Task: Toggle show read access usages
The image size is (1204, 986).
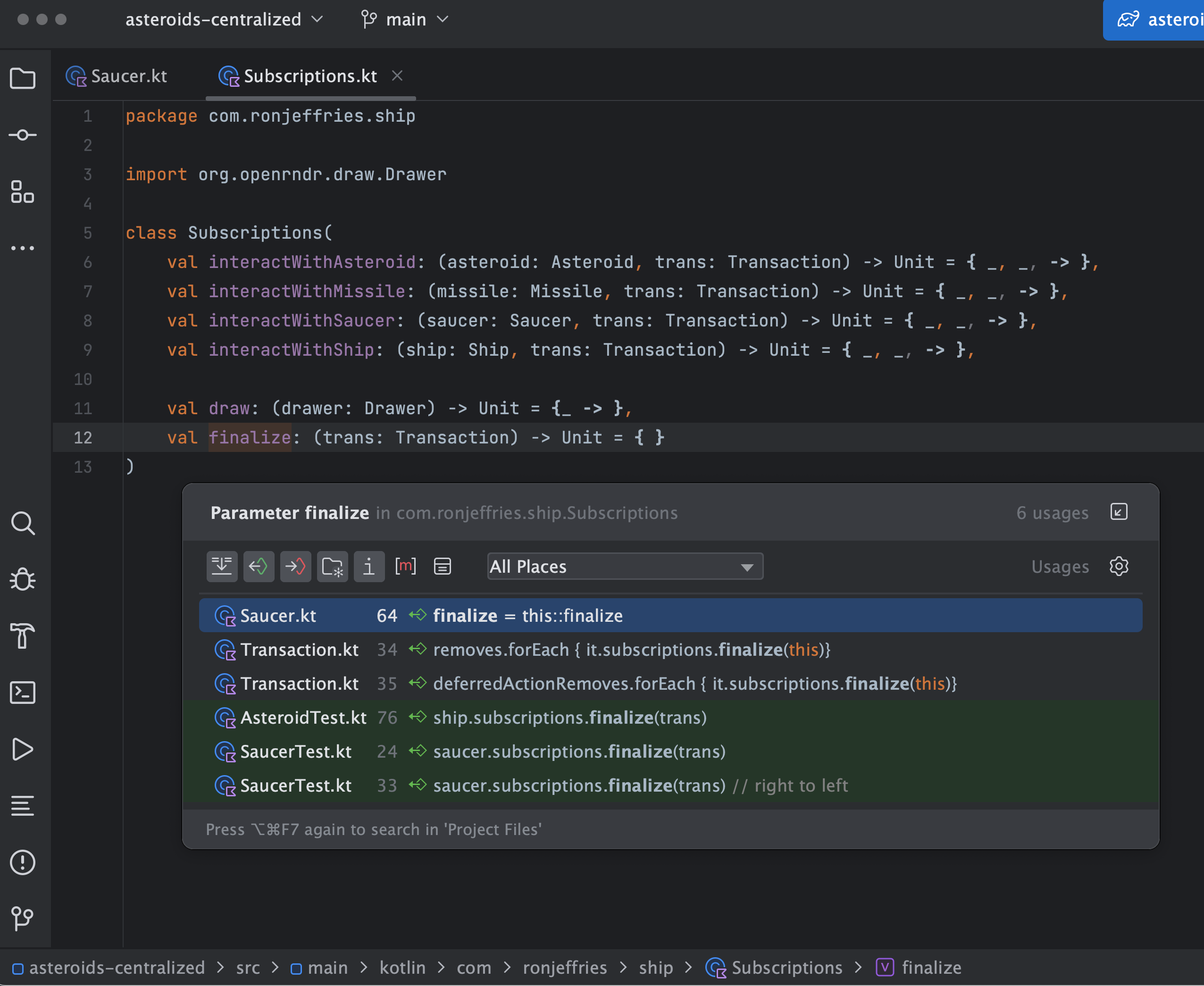Action: coord(259,566)
